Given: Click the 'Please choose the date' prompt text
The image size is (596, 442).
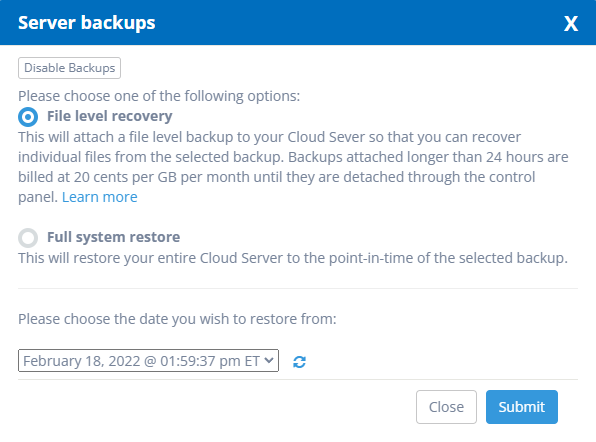Looking at the screenshot, I should point(177,319).
